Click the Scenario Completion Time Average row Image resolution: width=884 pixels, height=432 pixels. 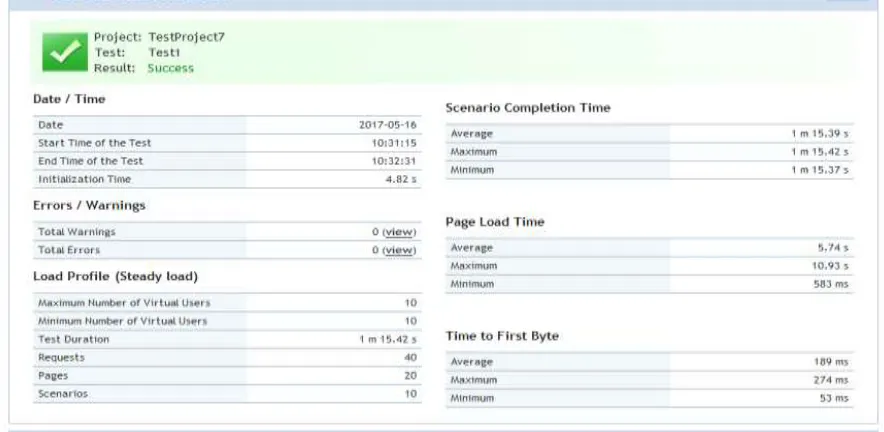coord(649,134)
